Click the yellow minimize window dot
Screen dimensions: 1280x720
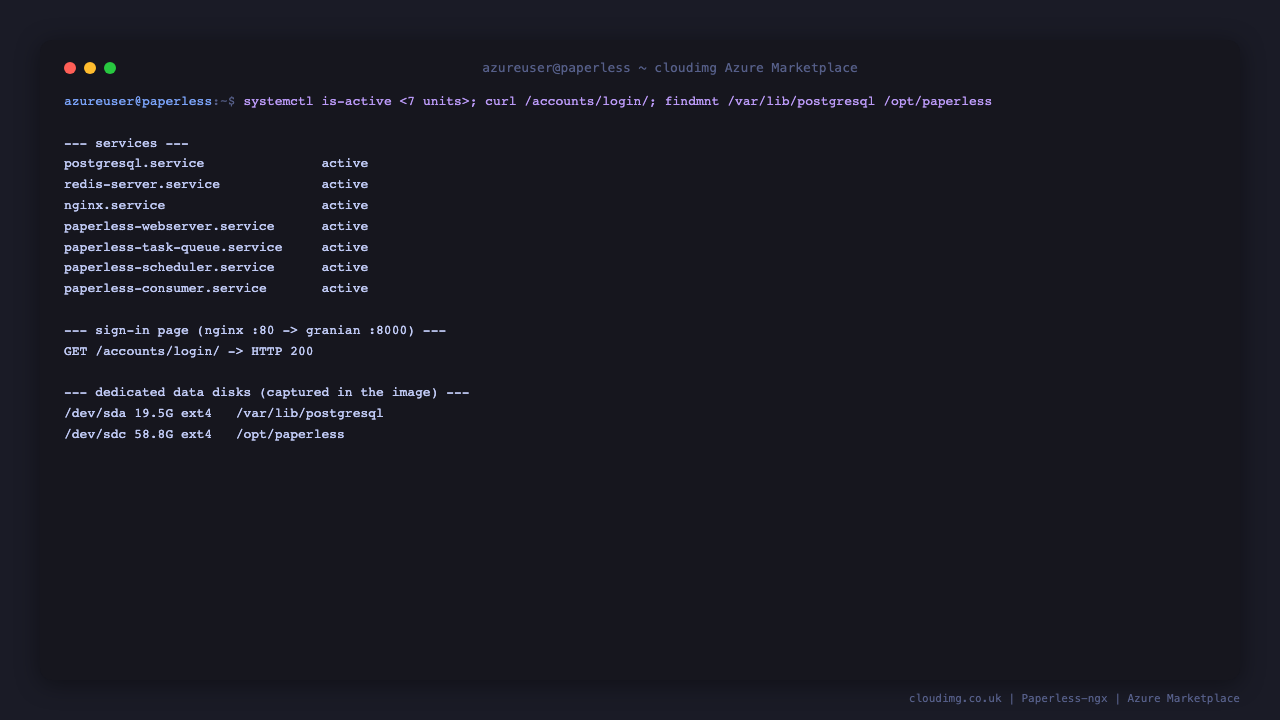90,68
